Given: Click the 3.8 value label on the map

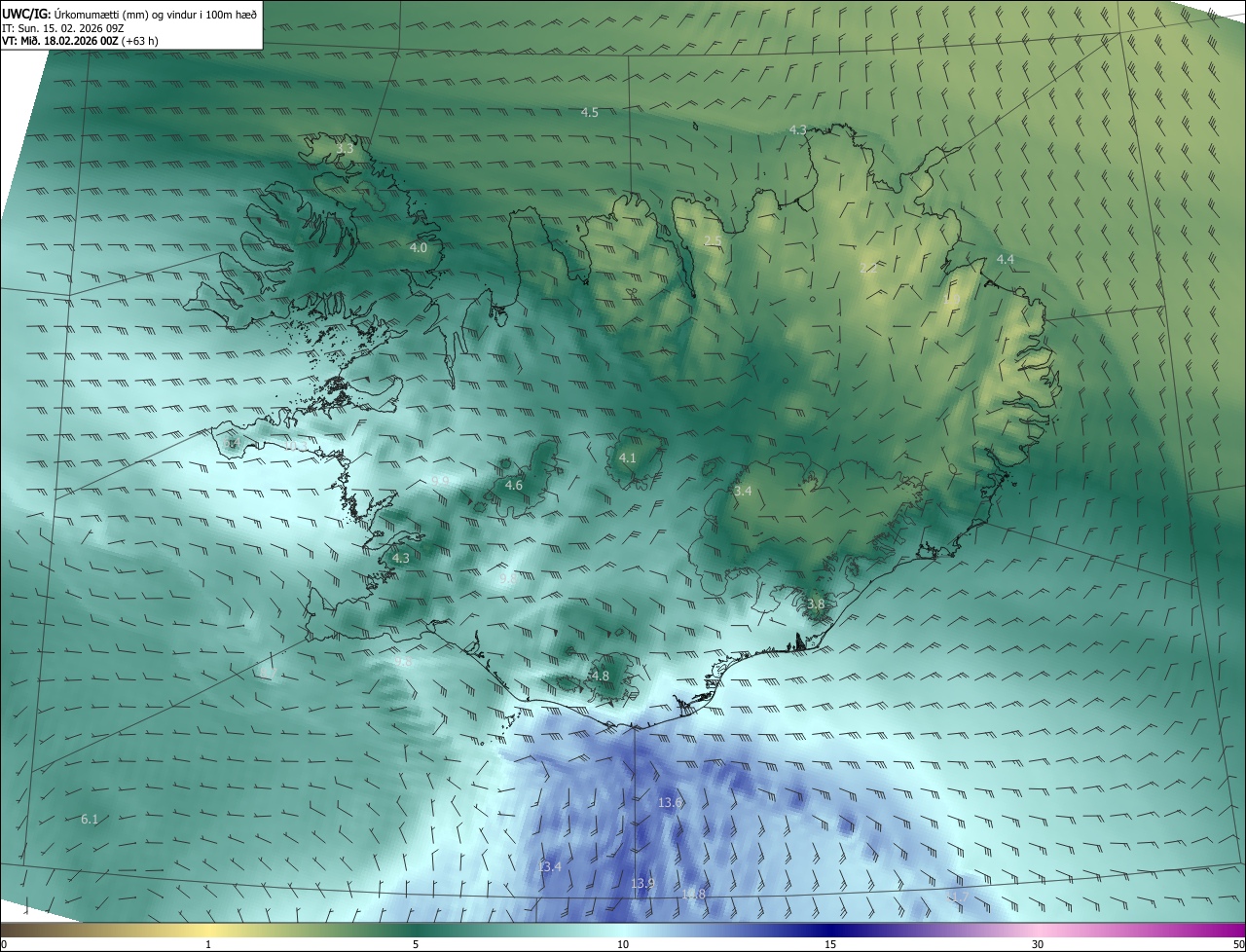Looking at the screenshot, I should (x=816, y=604).
